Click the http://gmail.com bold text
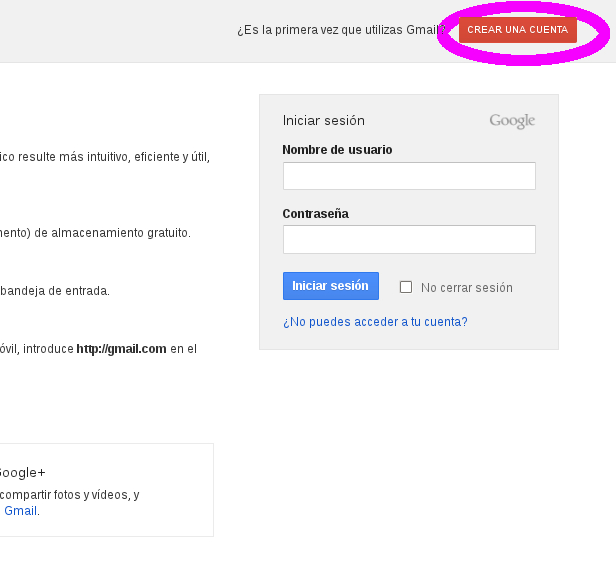616x578 pixels. (121, 349)
